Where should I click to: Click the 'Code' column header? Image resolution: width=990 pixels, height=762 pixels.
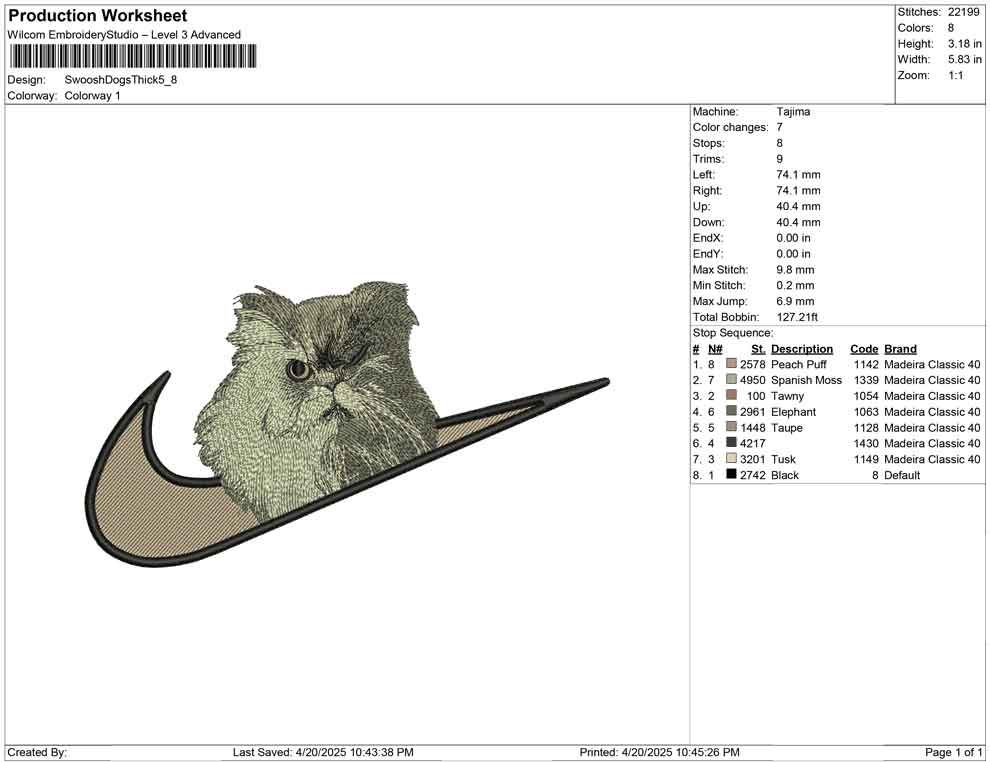coord(864,349)
